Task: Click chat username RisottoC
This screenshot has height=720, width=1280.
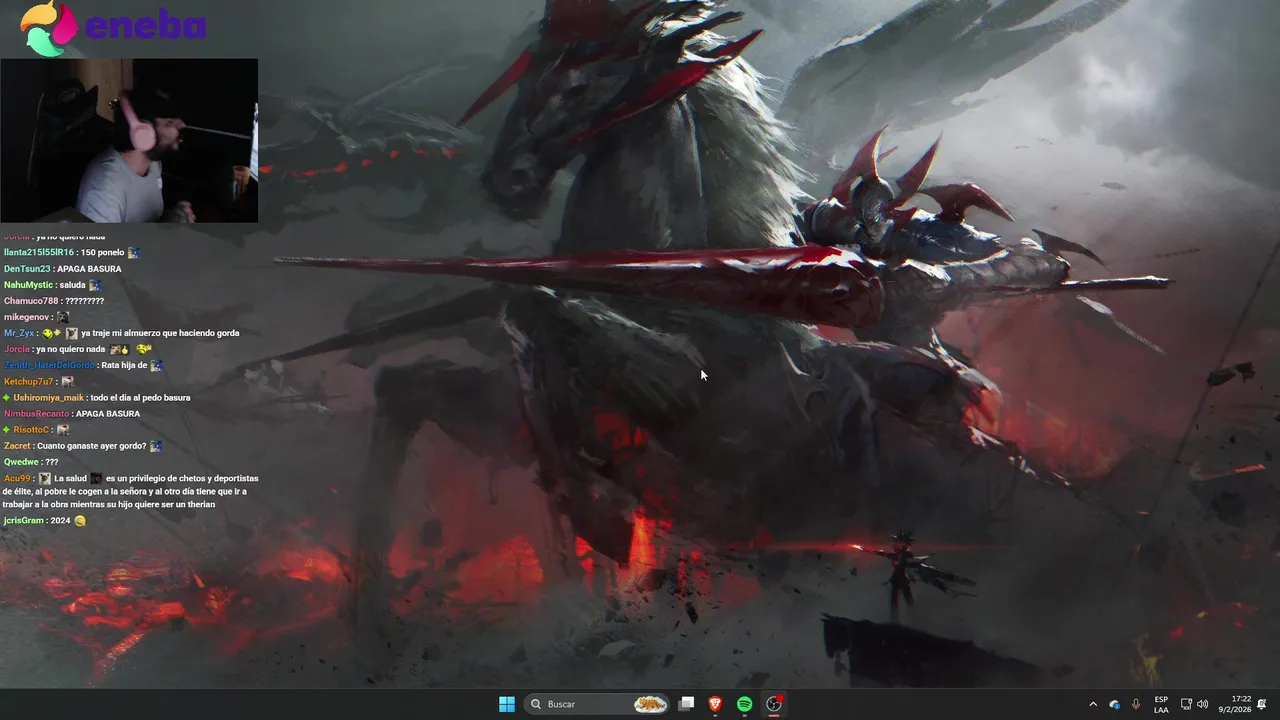Action: coord(31,429)
